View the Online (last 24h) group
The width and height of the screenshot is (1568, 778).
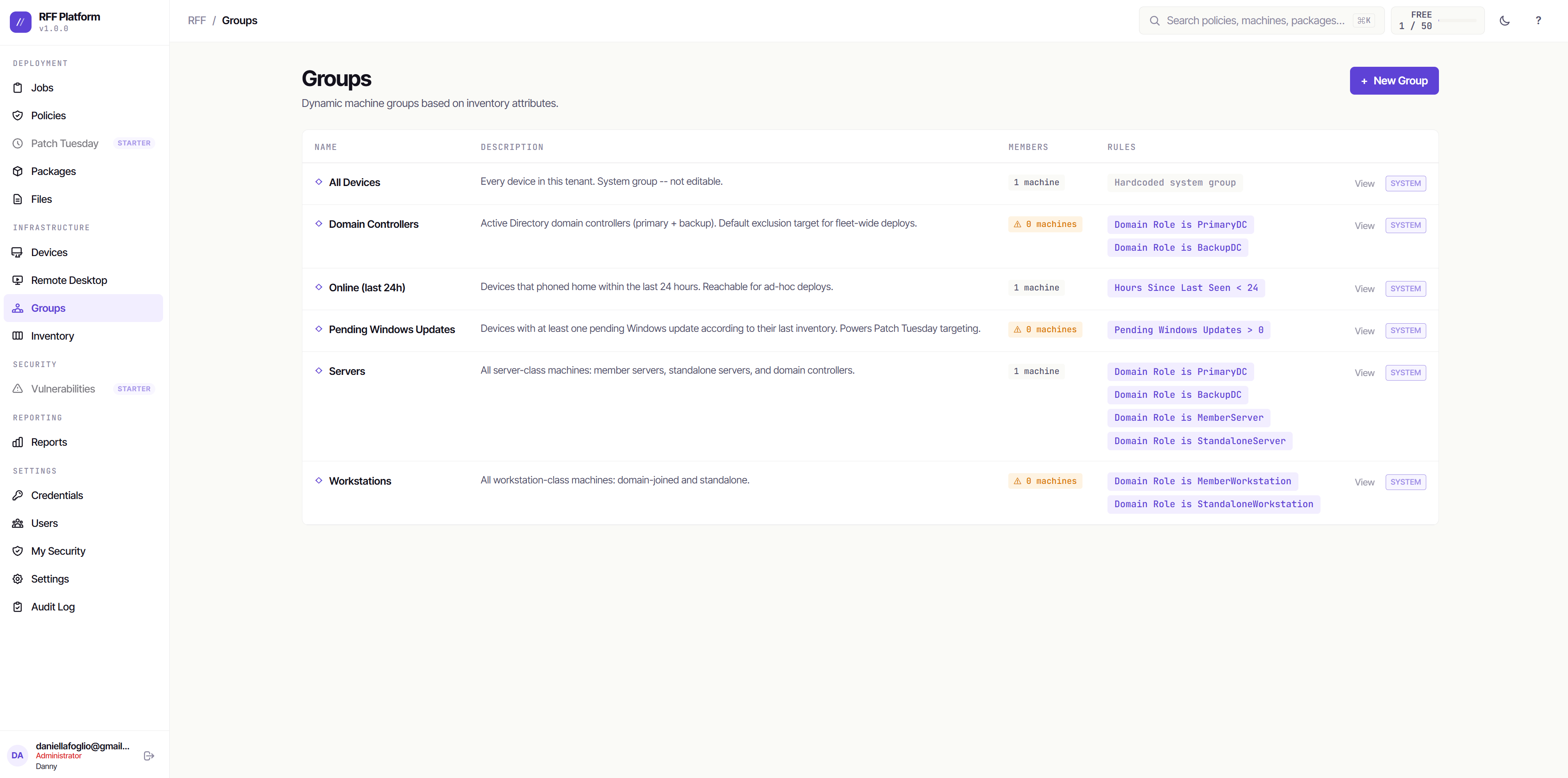tap(1364, 289)
